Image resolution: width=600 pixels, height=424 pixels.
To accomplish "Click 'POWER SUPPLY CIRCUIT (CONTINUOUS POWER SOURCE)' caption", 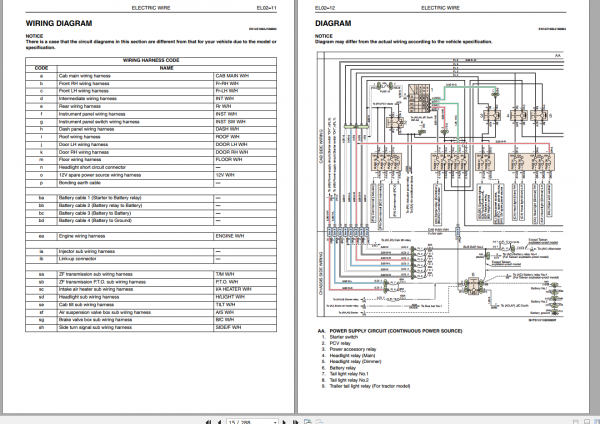I will (x=396, y=331).
